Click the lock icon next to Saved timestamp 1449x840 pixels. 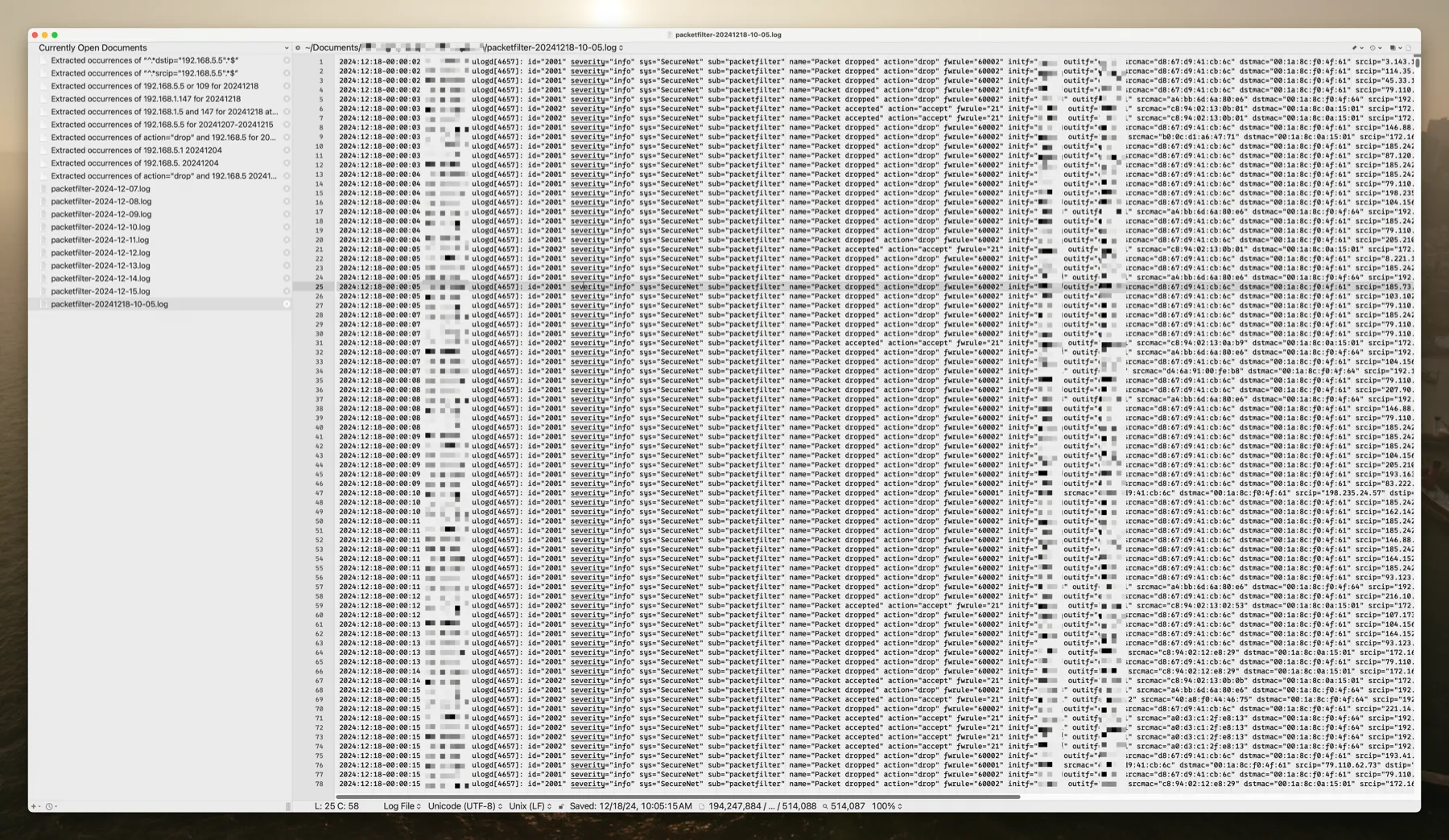coord(563,805)
